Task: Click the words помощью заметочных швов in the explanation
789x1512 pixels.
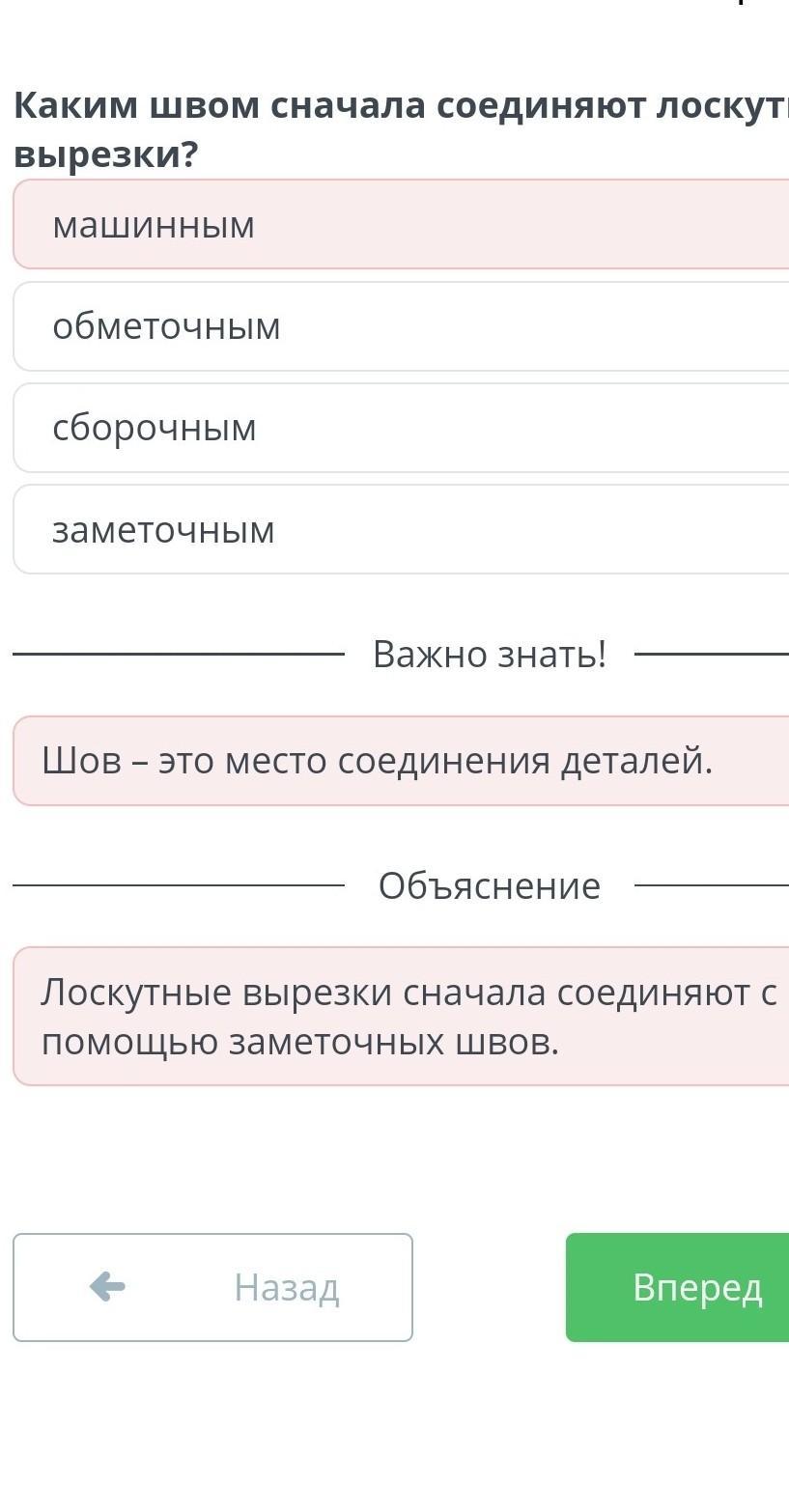Action: (x=300, y=1042)
